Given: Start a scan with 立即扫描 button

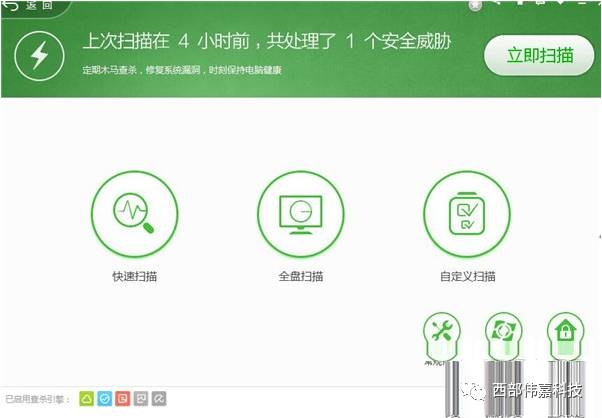Looking at the screenshot, I should click(x=539, y=56).
